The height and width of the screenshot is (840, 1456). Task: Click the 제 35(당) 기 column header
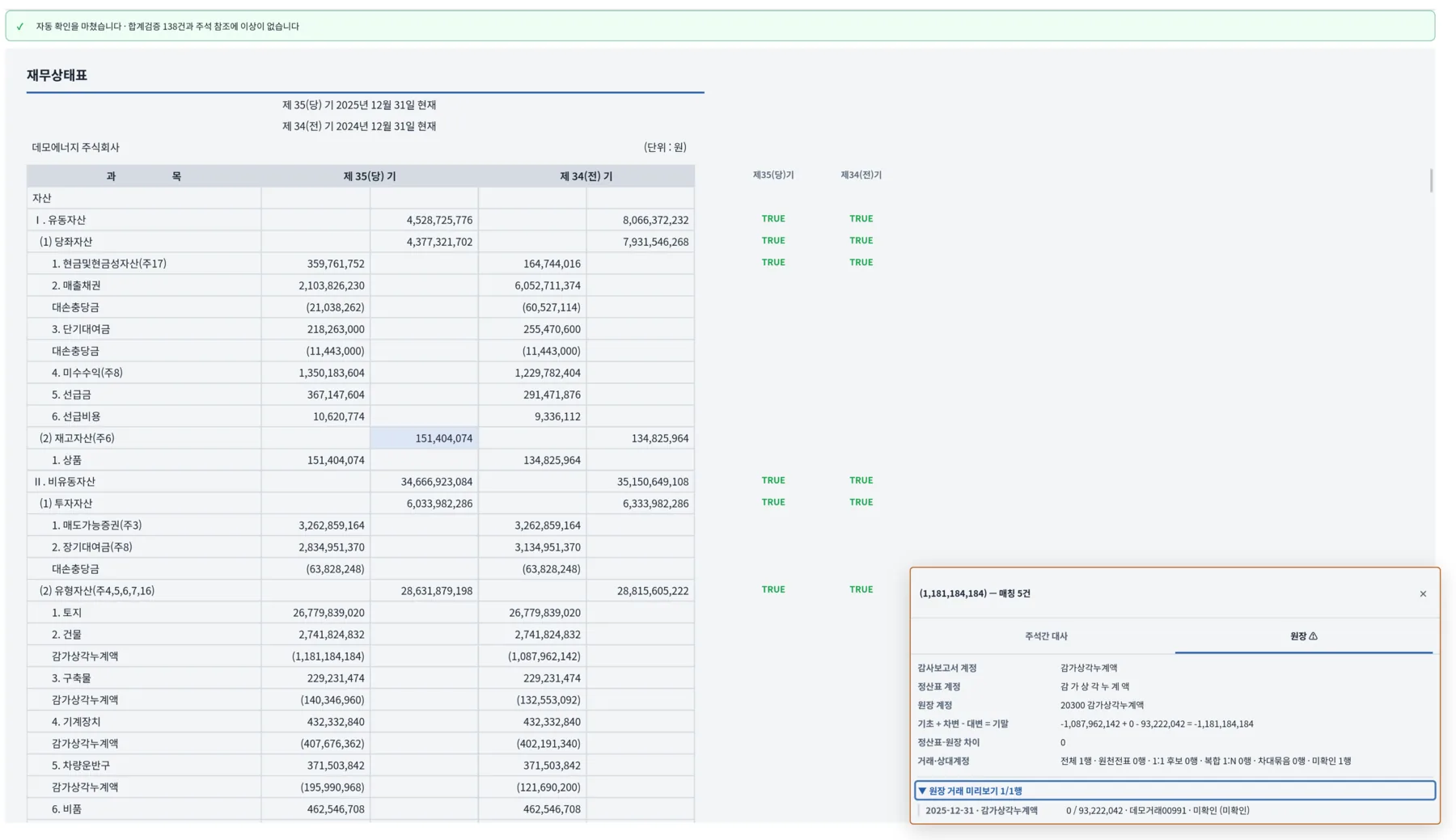(370, 176)
